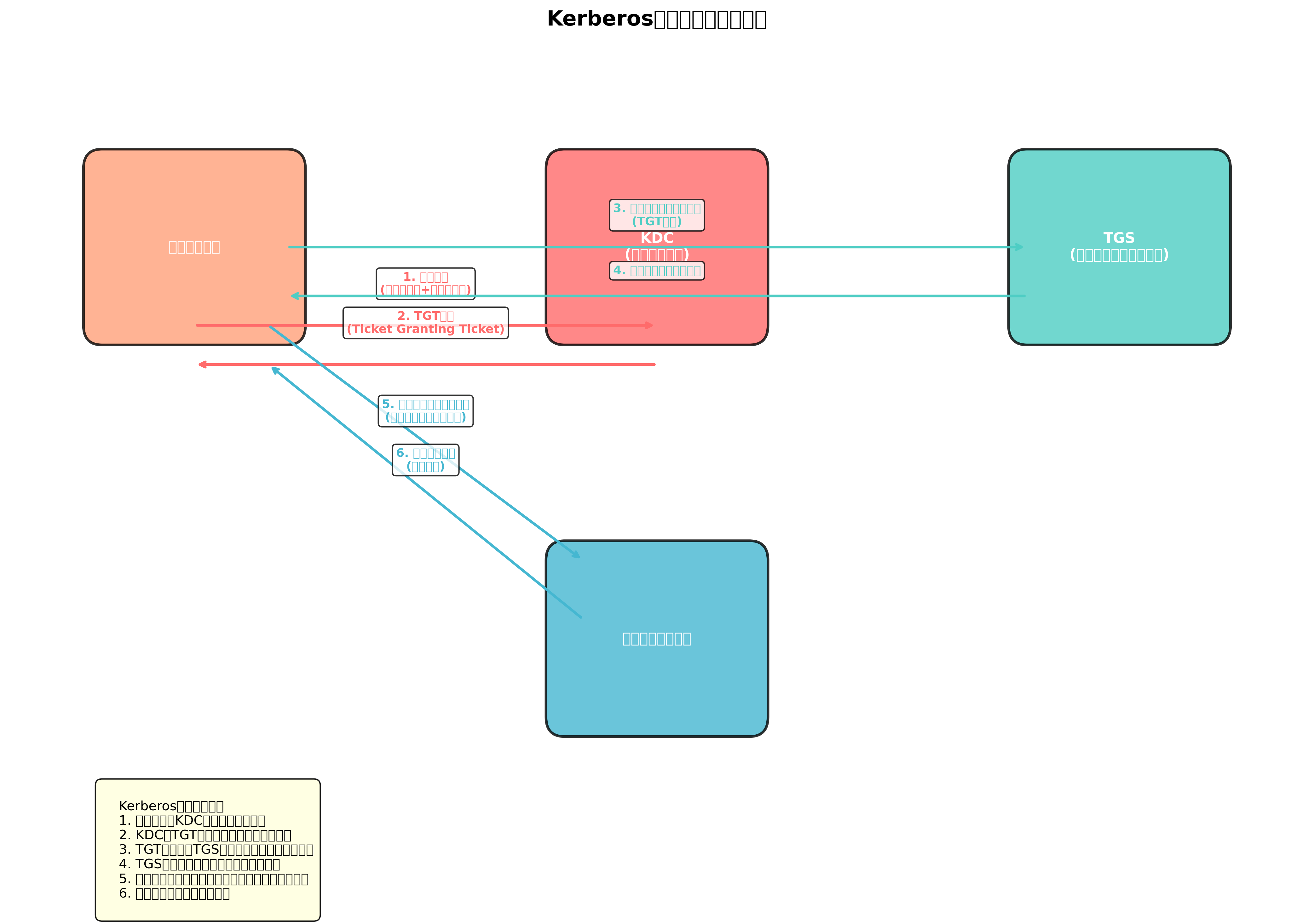
Task: Click legend line 5 in yellow box
Action: (213, 879)
